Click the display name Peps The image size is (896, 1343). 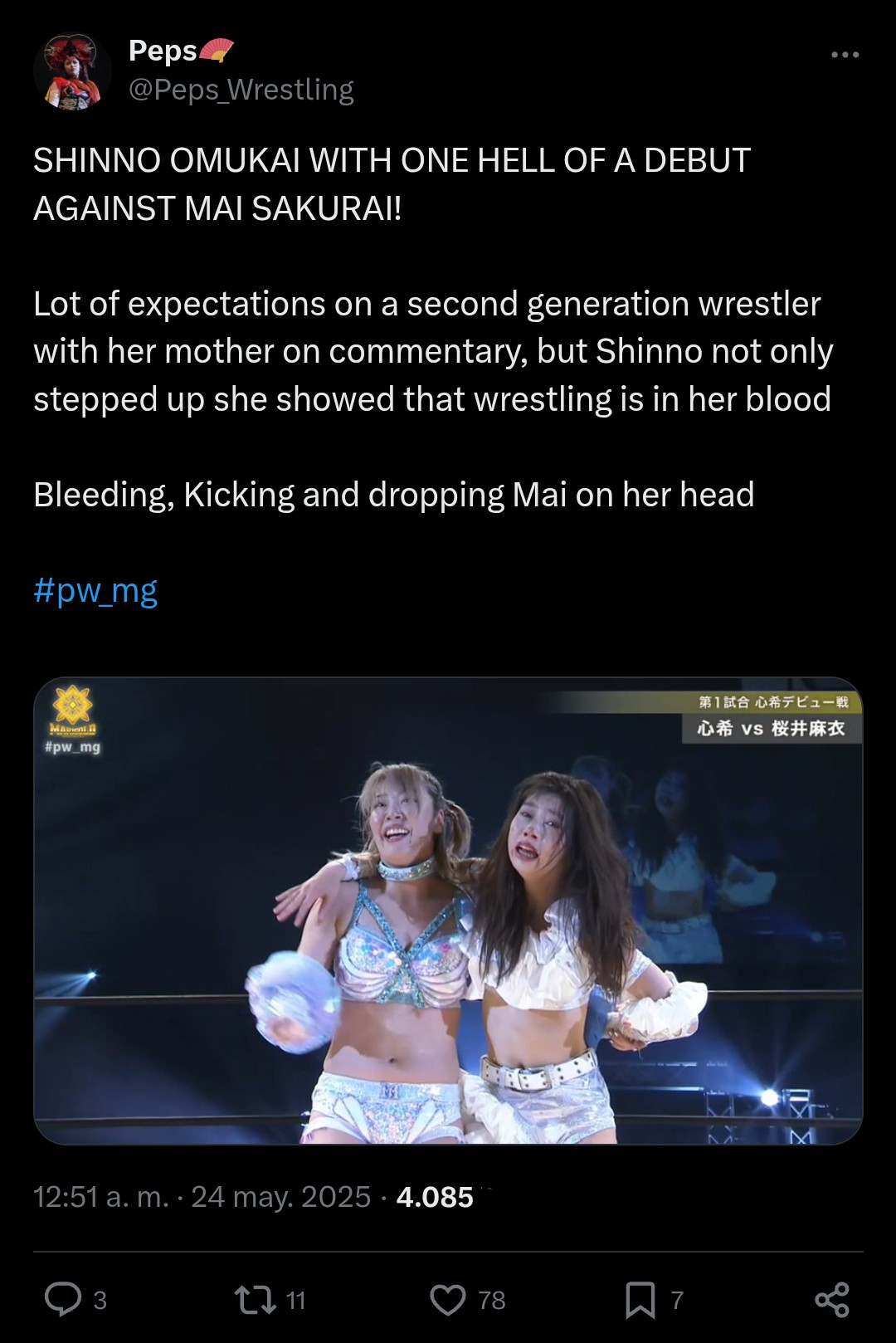point(163,51)
